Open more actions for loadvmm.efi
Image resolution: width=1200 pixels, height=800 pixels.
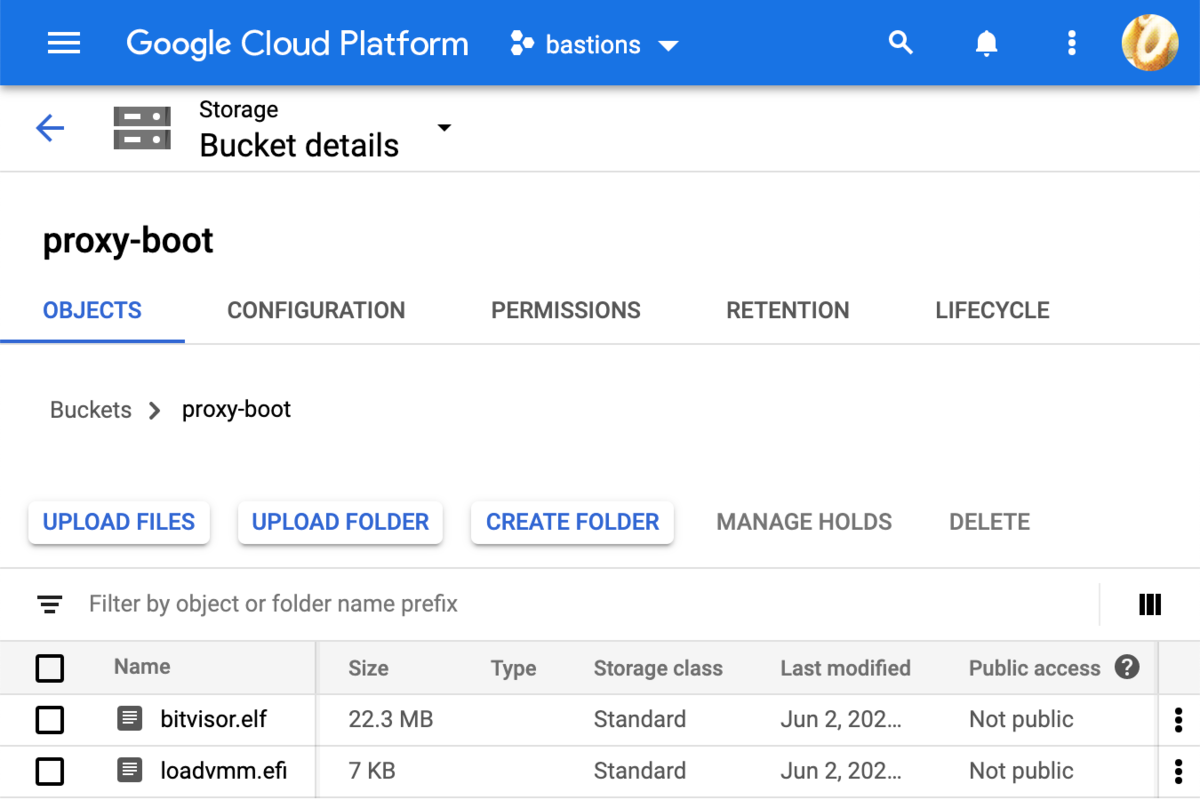pos(1178,771)
